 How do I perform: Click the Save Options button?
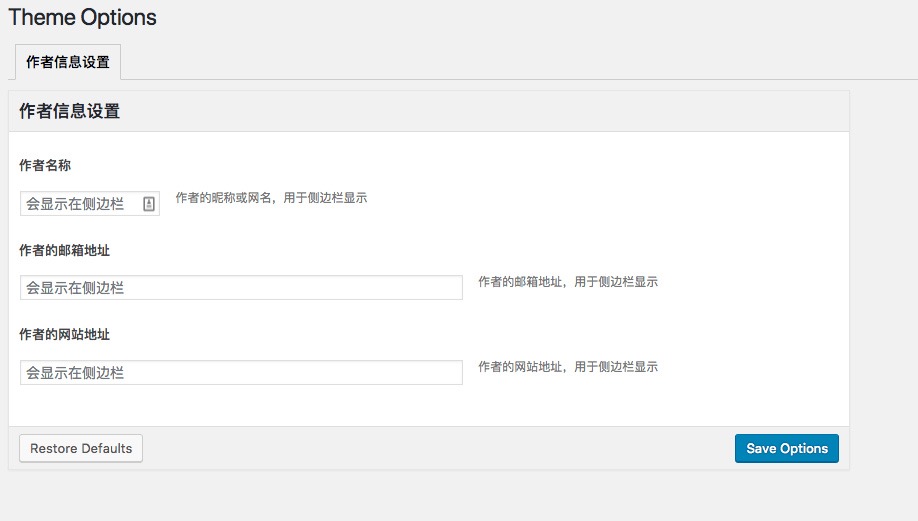coord(787,448)
